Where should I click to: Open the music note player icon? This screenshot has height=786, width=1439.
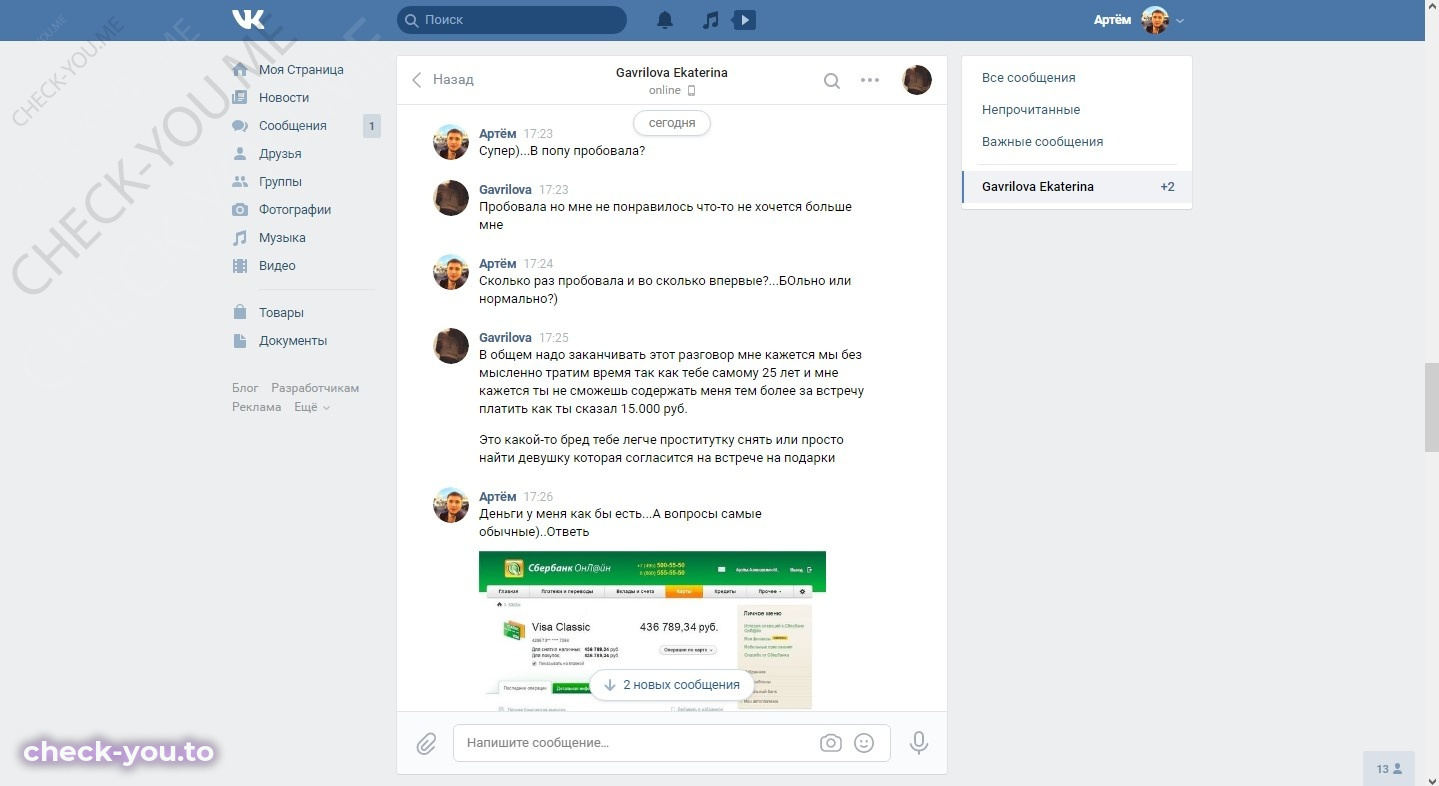[x=710, y=20]
